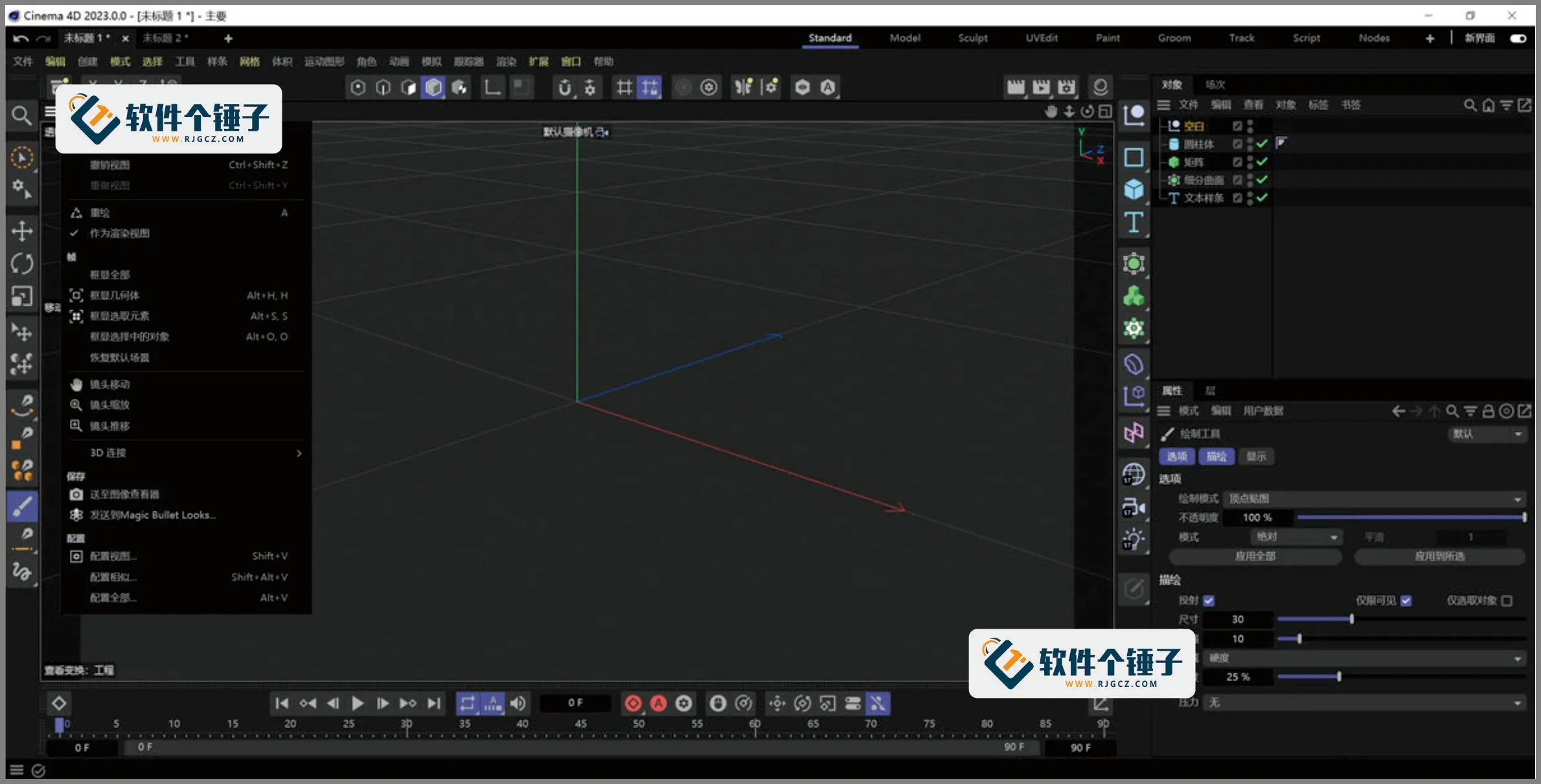Select the Rotate tool in left toolbar

[x=22, y=263]
